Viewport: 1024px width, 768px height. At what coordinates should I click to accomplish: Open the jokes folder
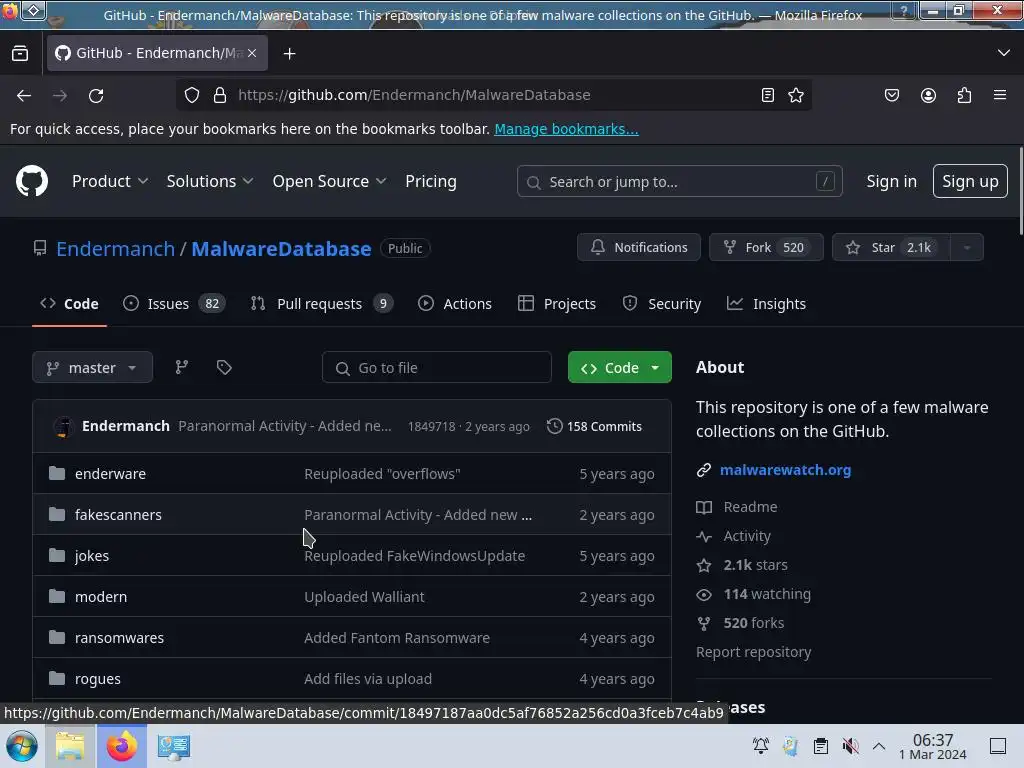(92, 556)
